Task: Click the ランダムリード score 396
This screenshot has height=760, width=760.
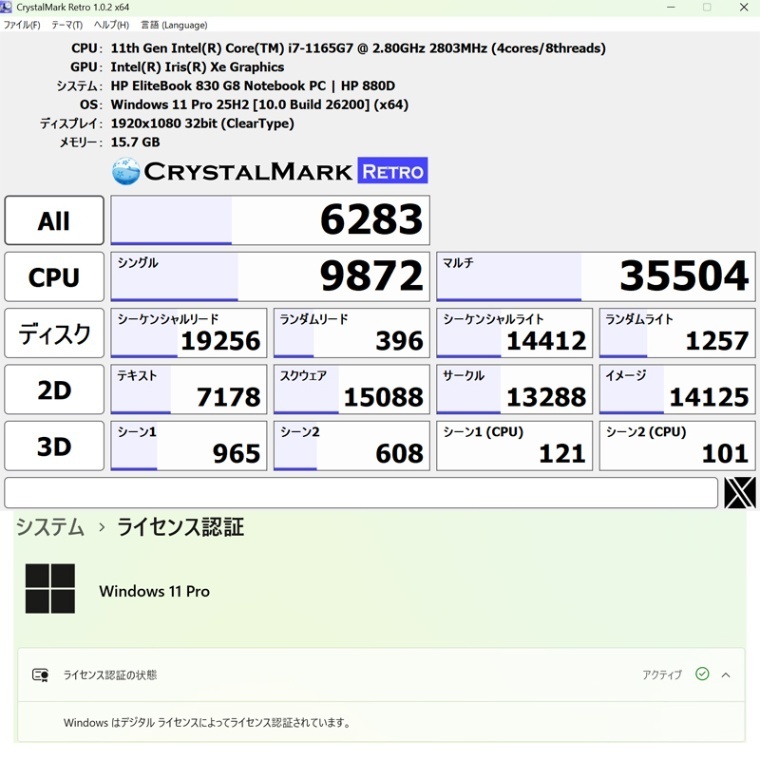Action: click(x=351, y=333)
